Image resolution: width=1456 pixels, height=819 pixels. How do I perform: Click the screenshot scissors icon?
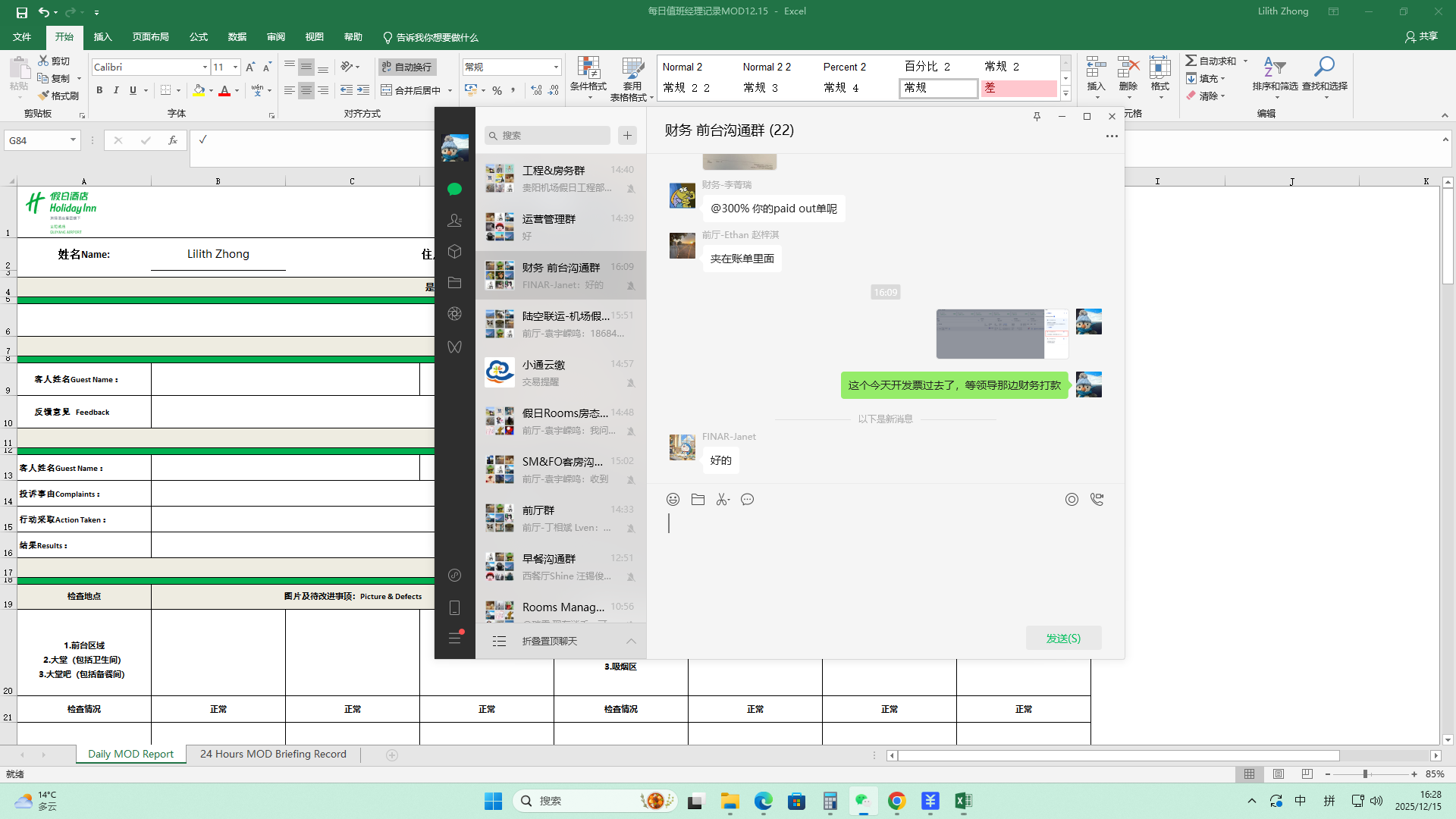722,499
